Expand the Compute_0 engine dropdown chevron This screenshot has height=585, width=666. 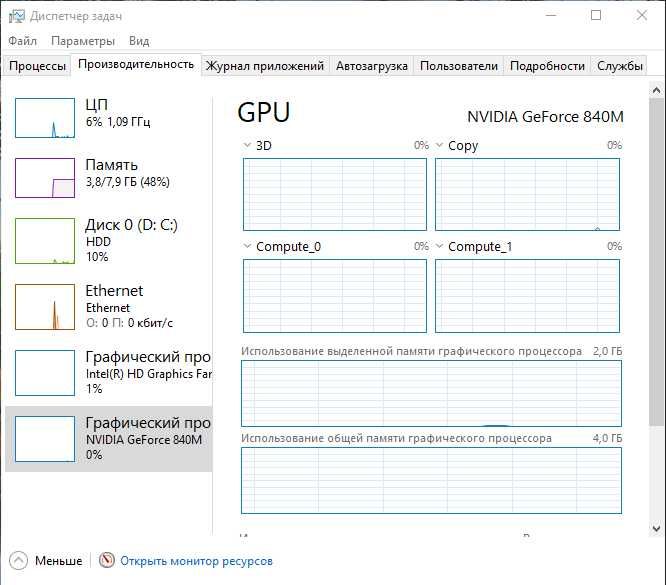click(x=247, y=246)
